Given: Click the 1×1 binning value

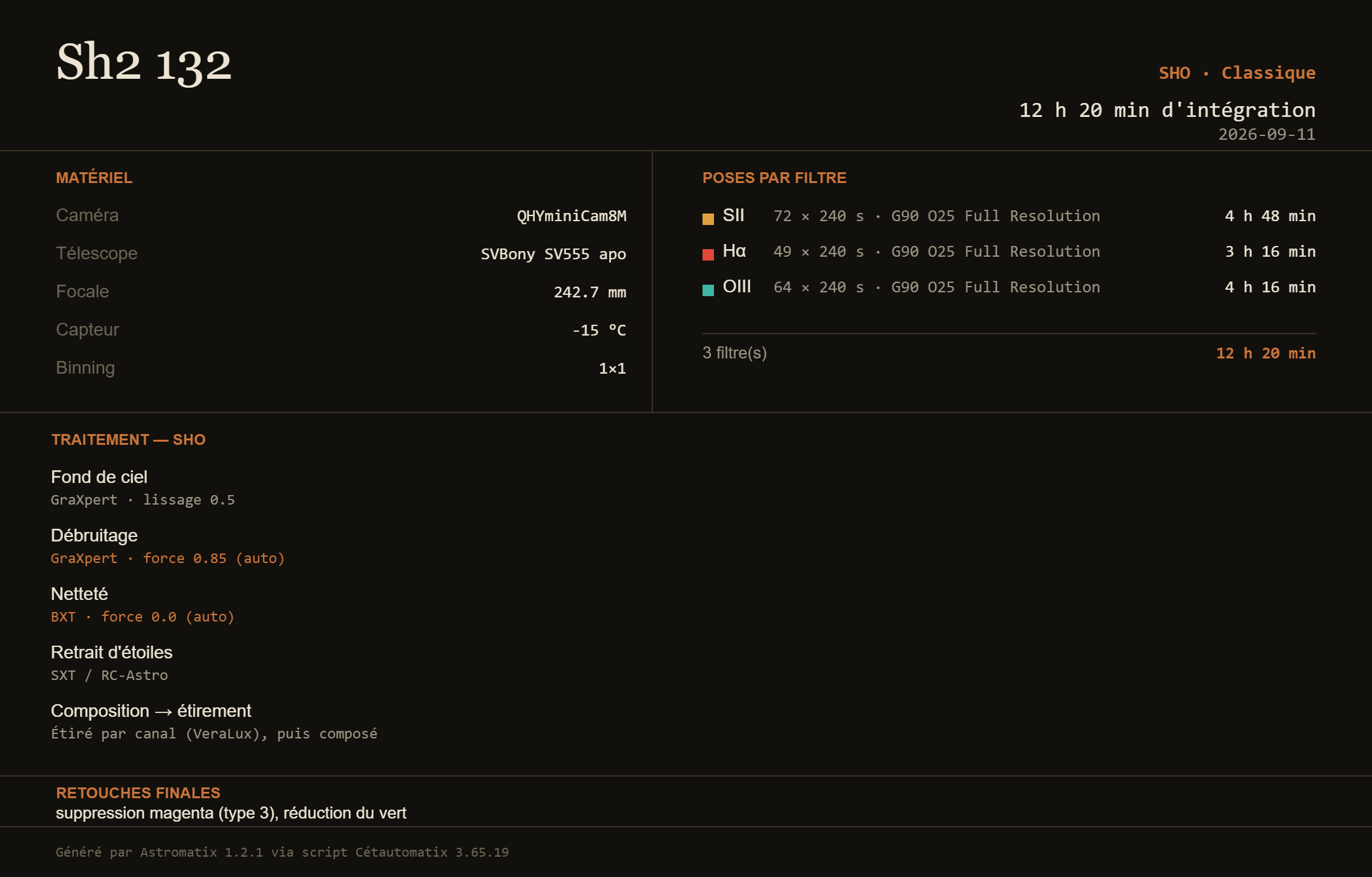Looking at the screenshot, I should pyautogui.click(x=612, y=369).
